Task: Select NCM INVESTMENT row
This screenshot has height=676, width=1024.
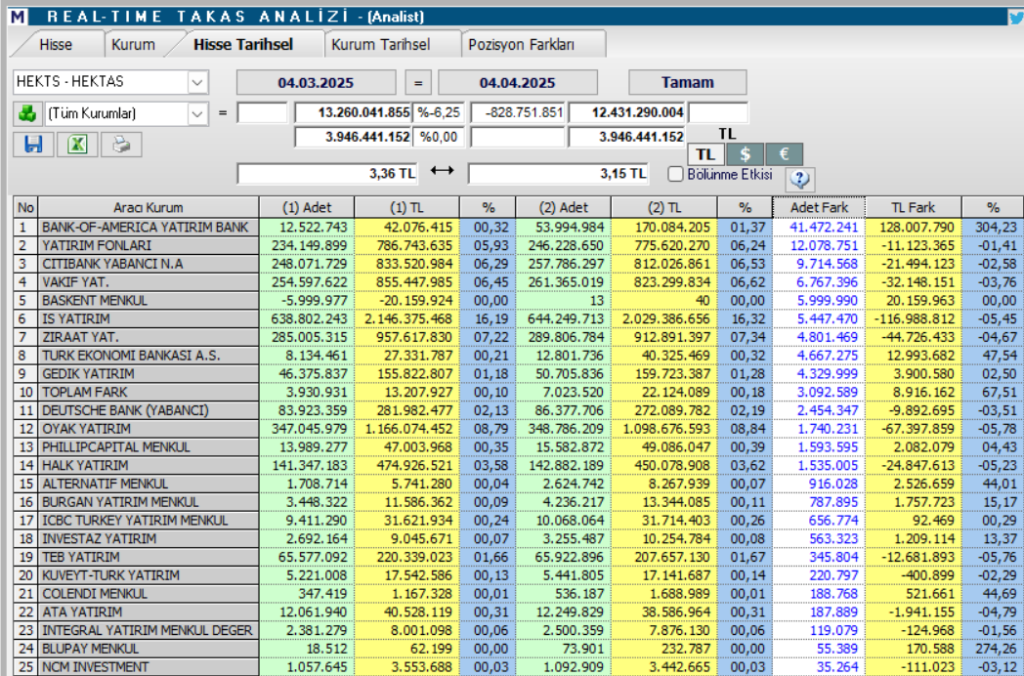Action: point(519,667)
